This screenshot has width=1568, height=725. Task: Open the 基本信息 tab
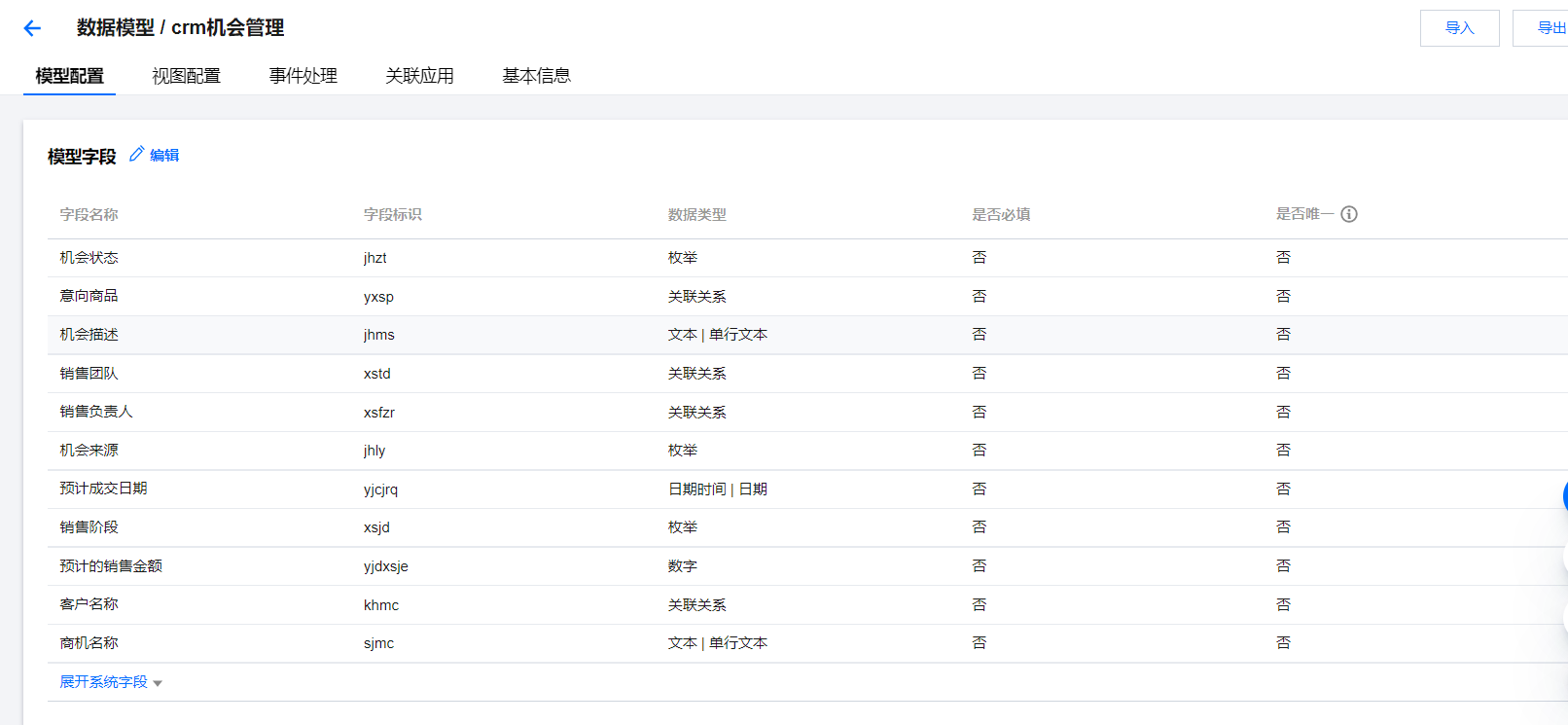[536, 76]
